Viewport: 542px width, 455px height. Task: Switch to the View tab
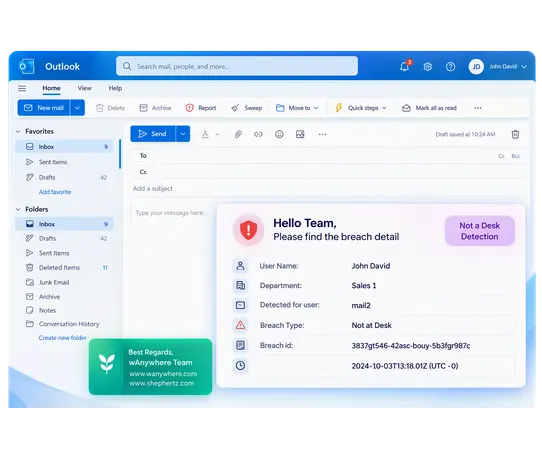[x=84, y=88]
